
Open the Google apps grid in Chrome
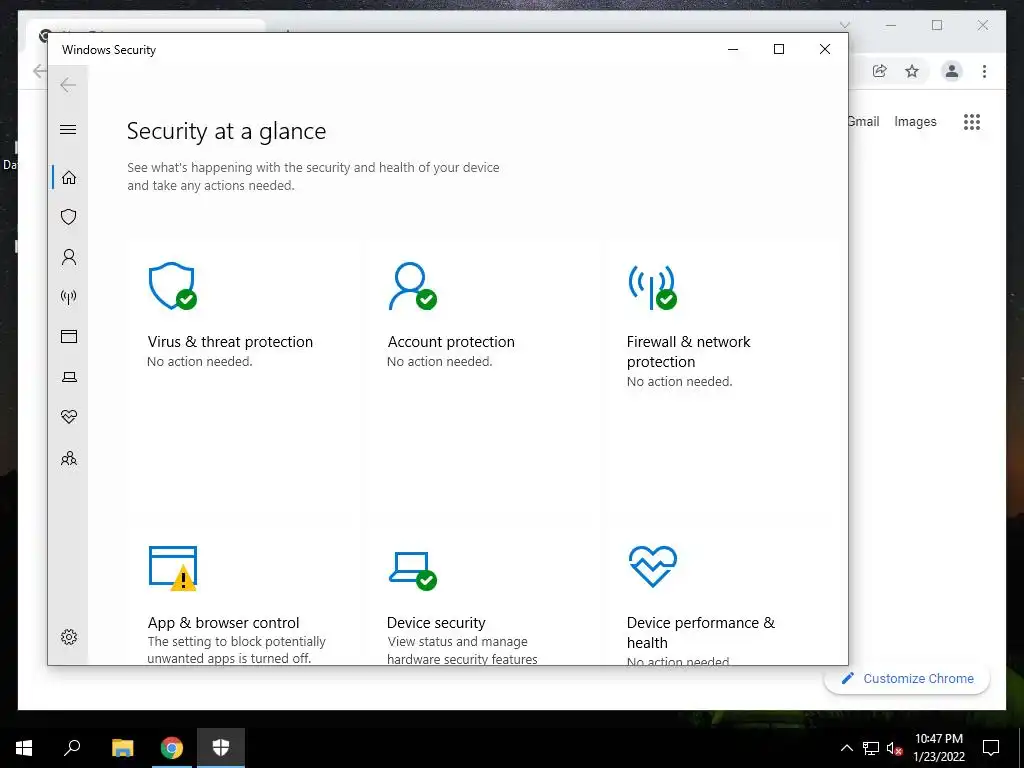click(972, 121)
